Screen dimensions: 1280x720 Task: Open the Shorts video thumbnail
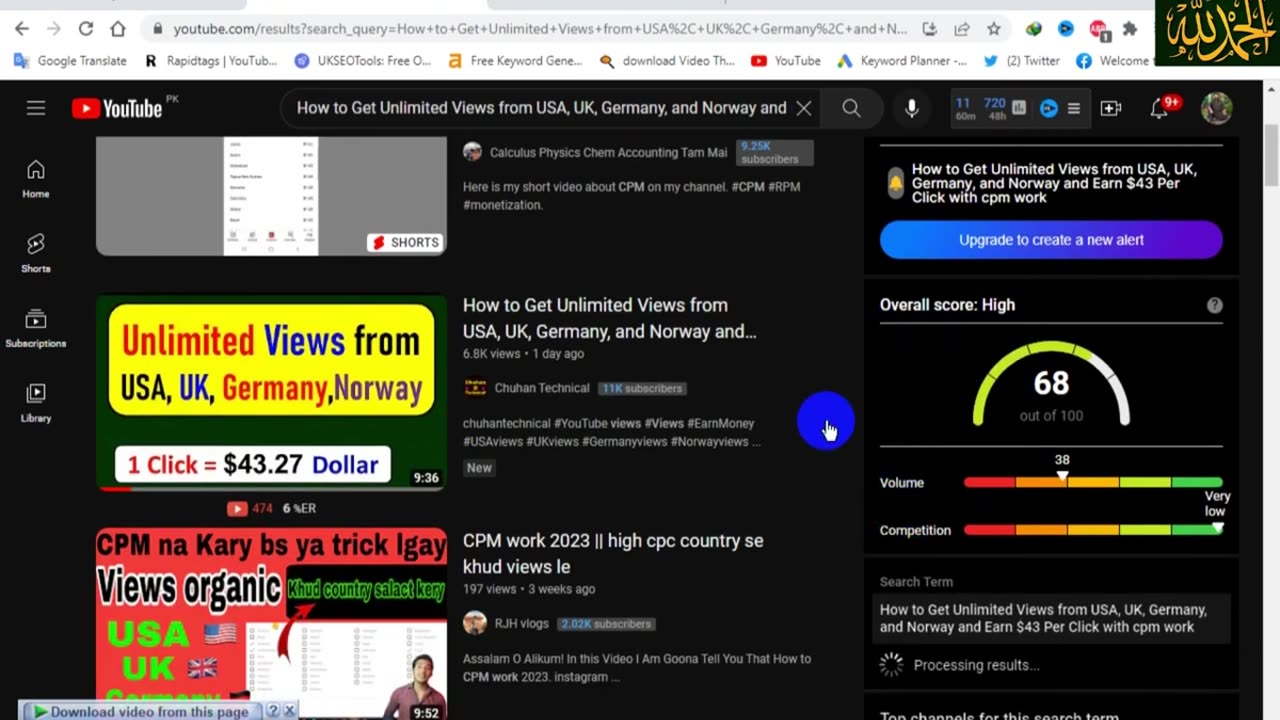271,196
